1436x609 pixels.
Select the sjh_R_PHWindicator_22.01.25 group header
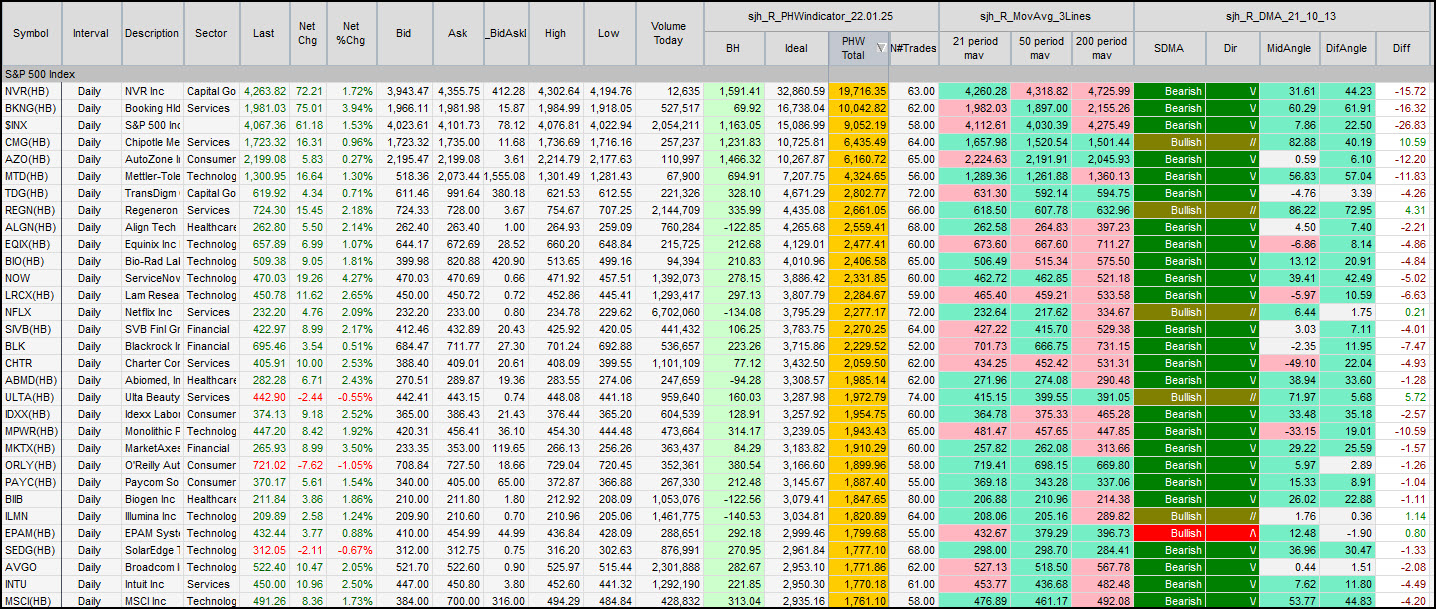pyautogui.click(x=821, y=16)
